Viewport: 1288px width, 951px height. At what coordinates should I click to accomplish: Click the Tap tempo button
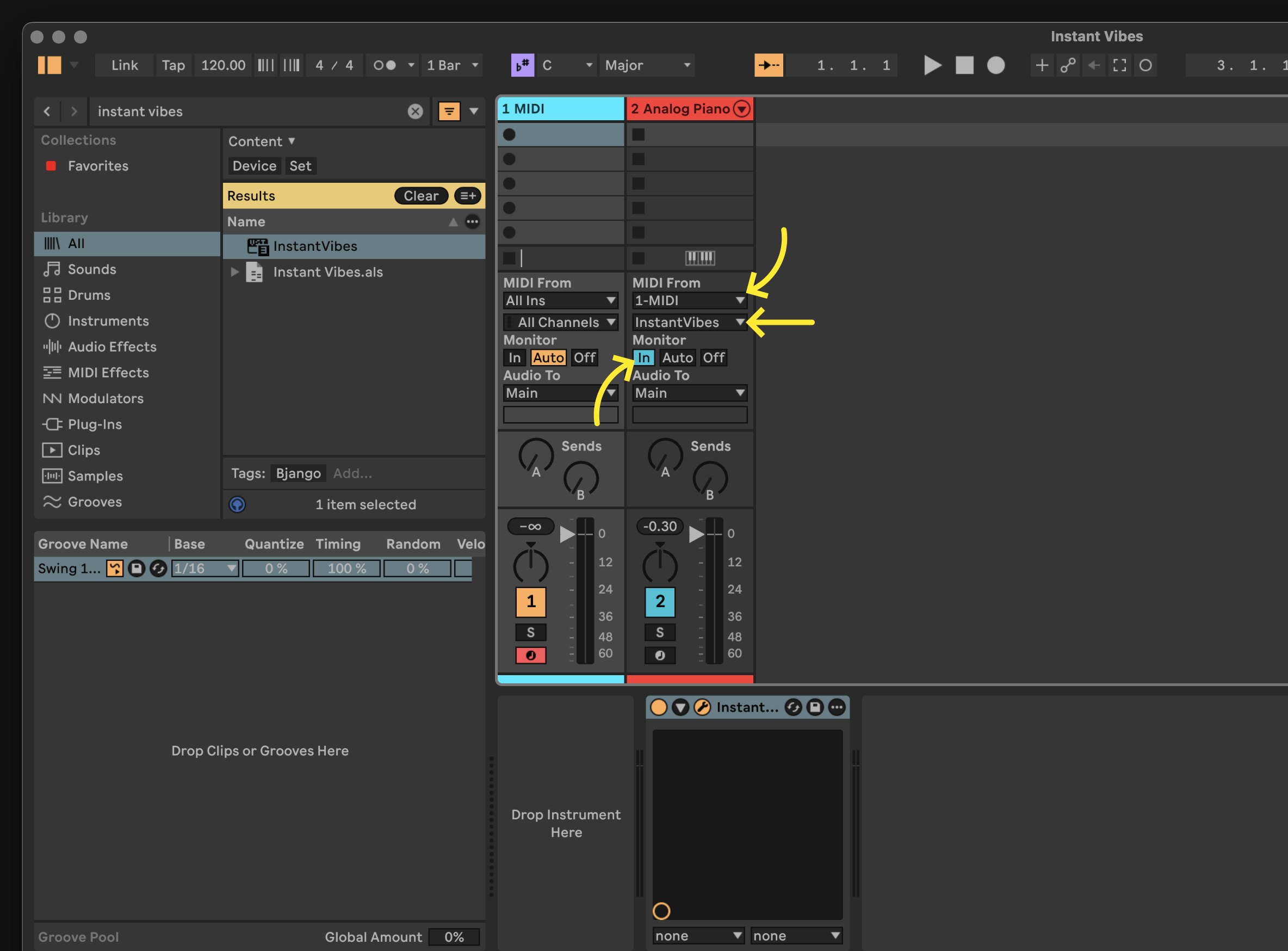click(173, 65)
